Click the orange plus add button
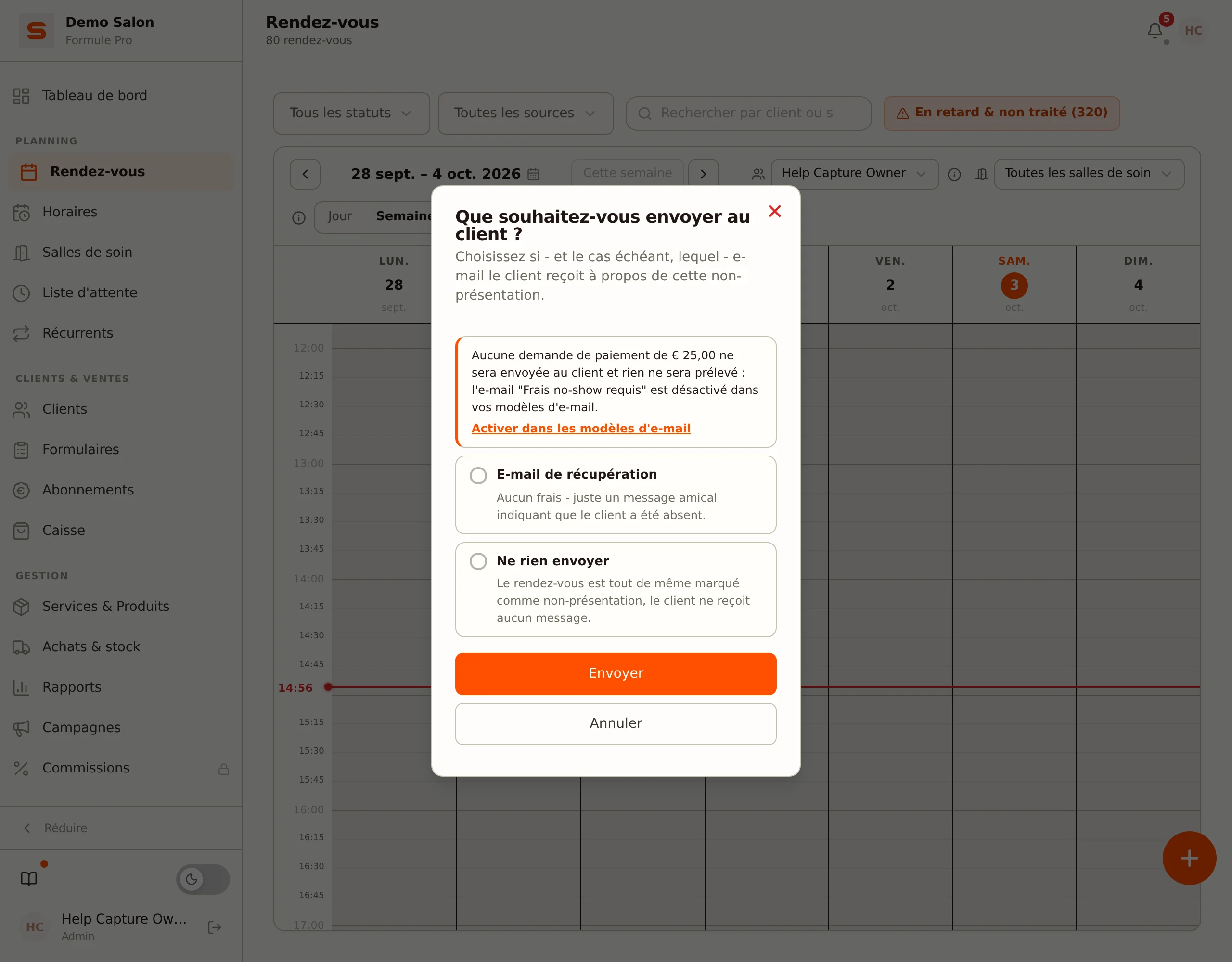 coord(1189,858)
